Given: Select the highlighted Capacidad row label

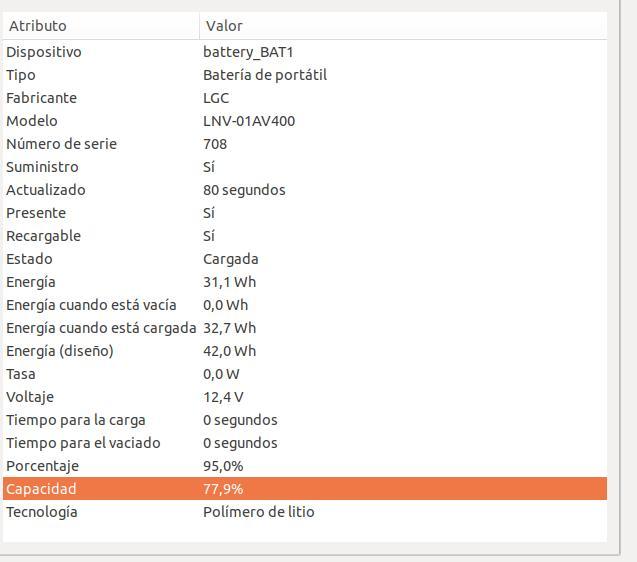Looking at the screenshot, I should coord(41,489).
